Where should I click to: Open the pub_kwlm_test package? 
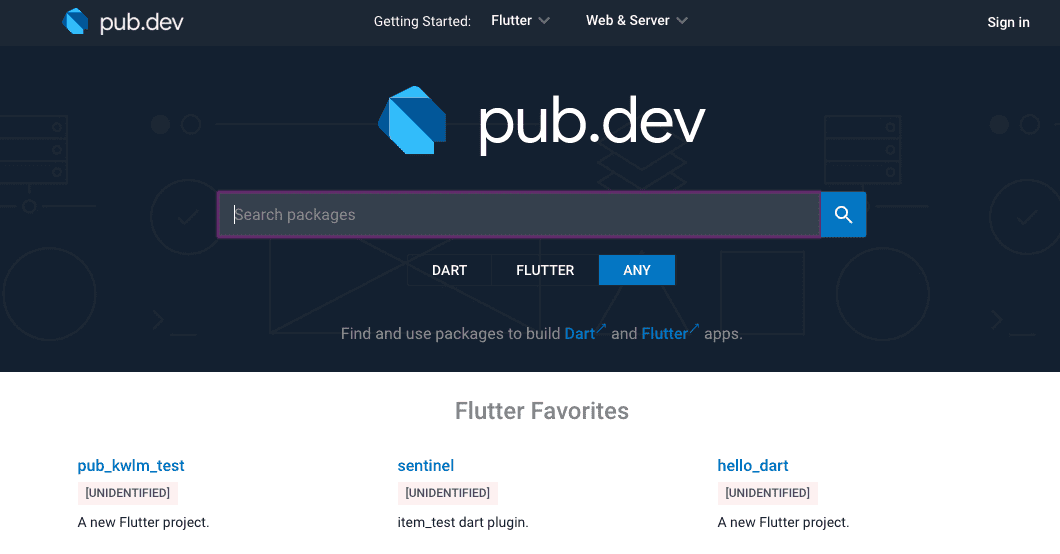pos(131,465)
